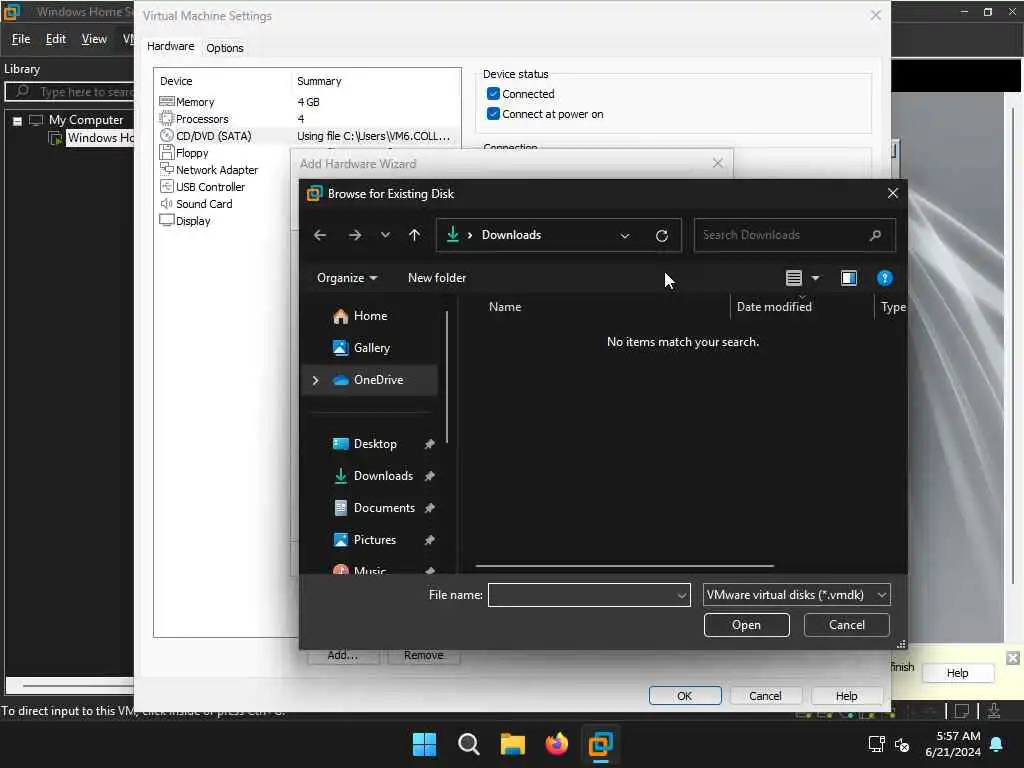Switch to the Hardware tab

tap(170, 46)
